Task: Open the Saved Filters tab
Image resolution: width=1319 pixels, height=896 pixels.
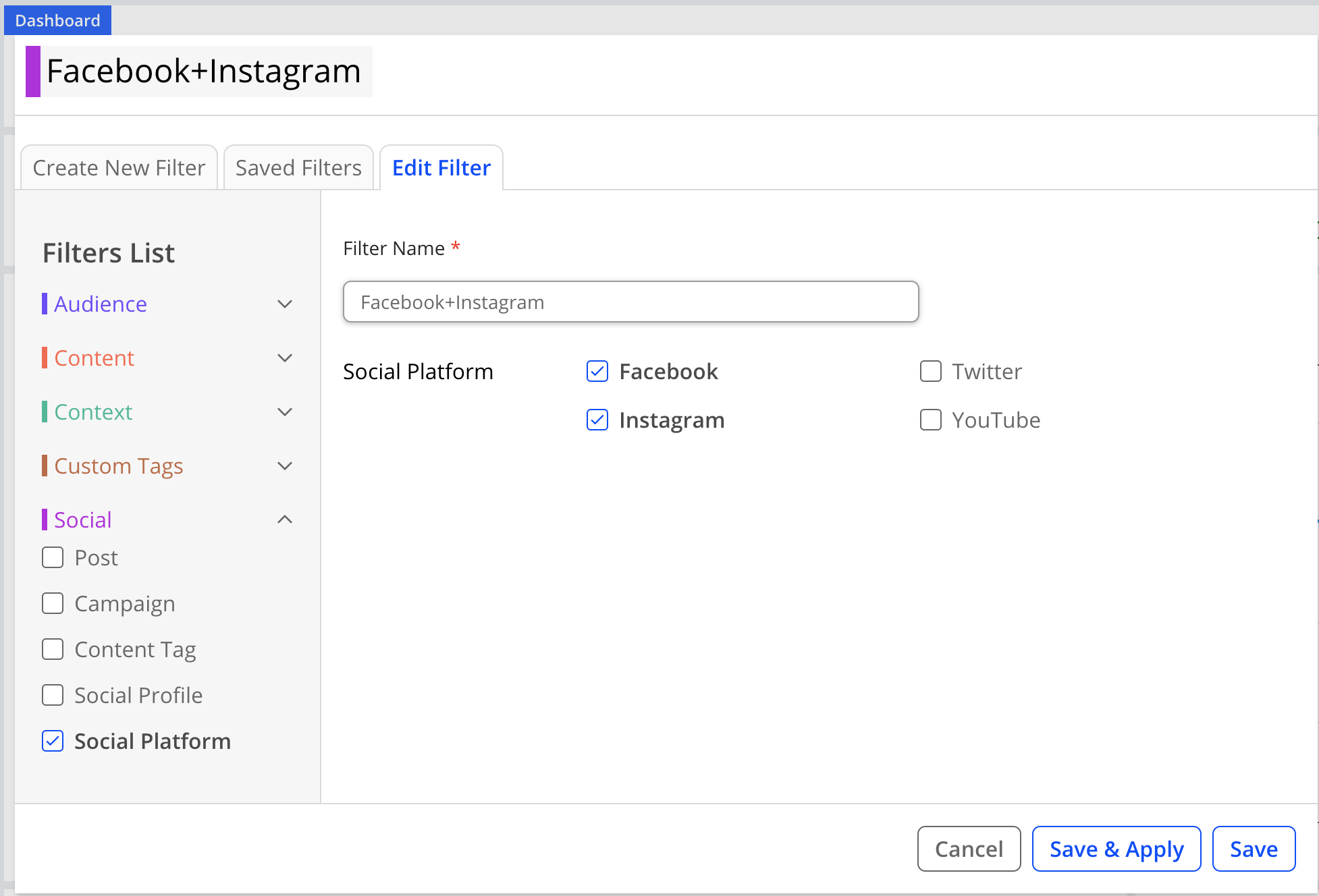Action: click(298, 168)
